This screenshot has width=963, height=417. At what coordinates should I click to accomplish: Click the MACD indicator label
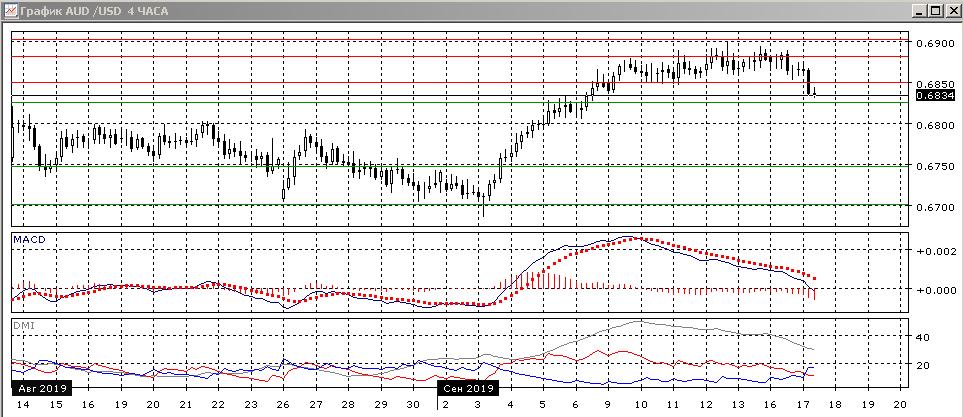pos(28,240)
